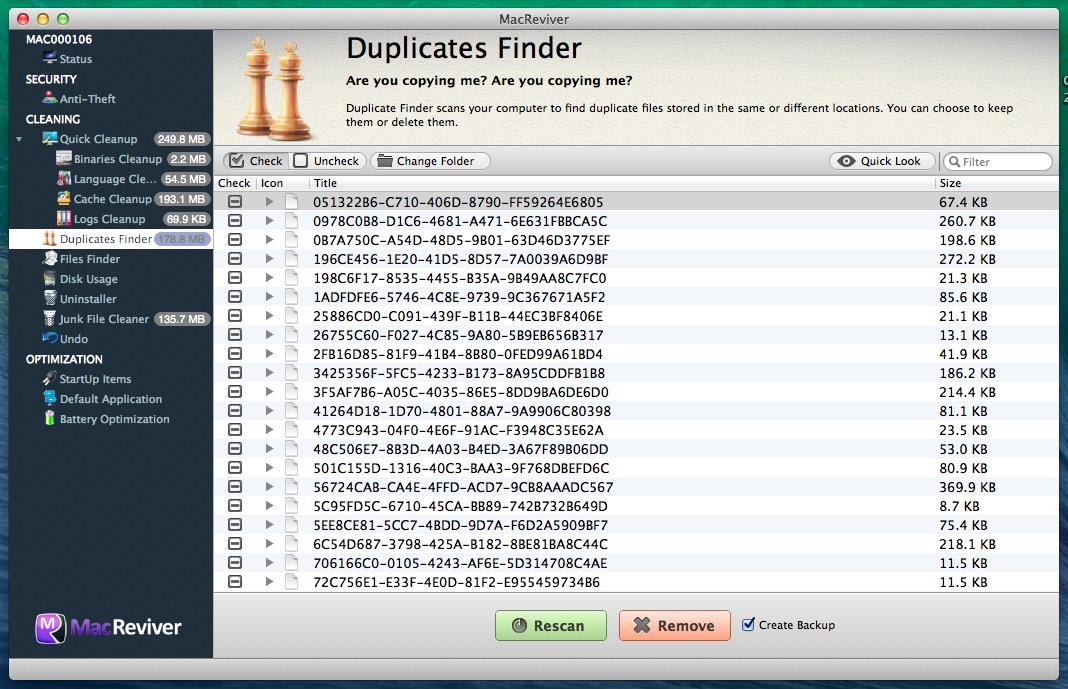Expand the 1ADFDFE6-5746-4C8E row triangle
Image resolution: width=1068 pixels, height=689 pixels.
(x=269, y=297)
